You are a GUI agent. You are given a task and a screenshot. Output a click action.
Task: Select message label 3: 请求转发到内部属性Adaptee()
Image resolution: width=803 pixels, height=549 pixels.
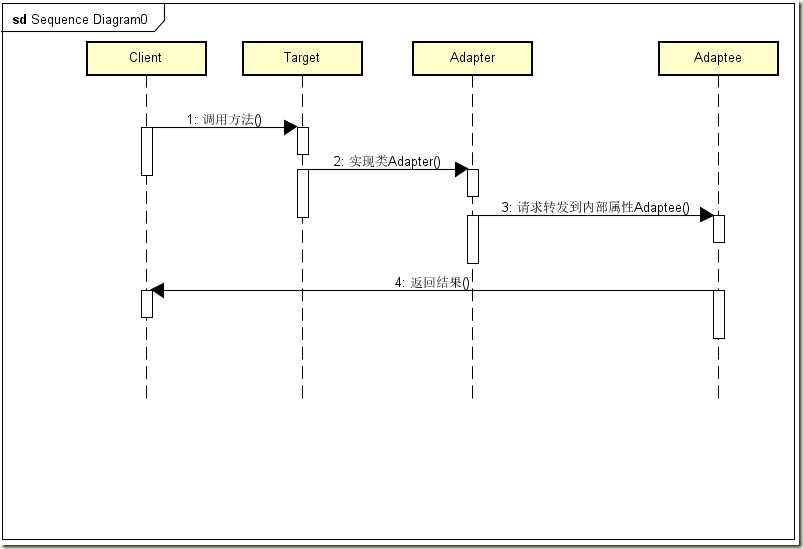(595, 207)
